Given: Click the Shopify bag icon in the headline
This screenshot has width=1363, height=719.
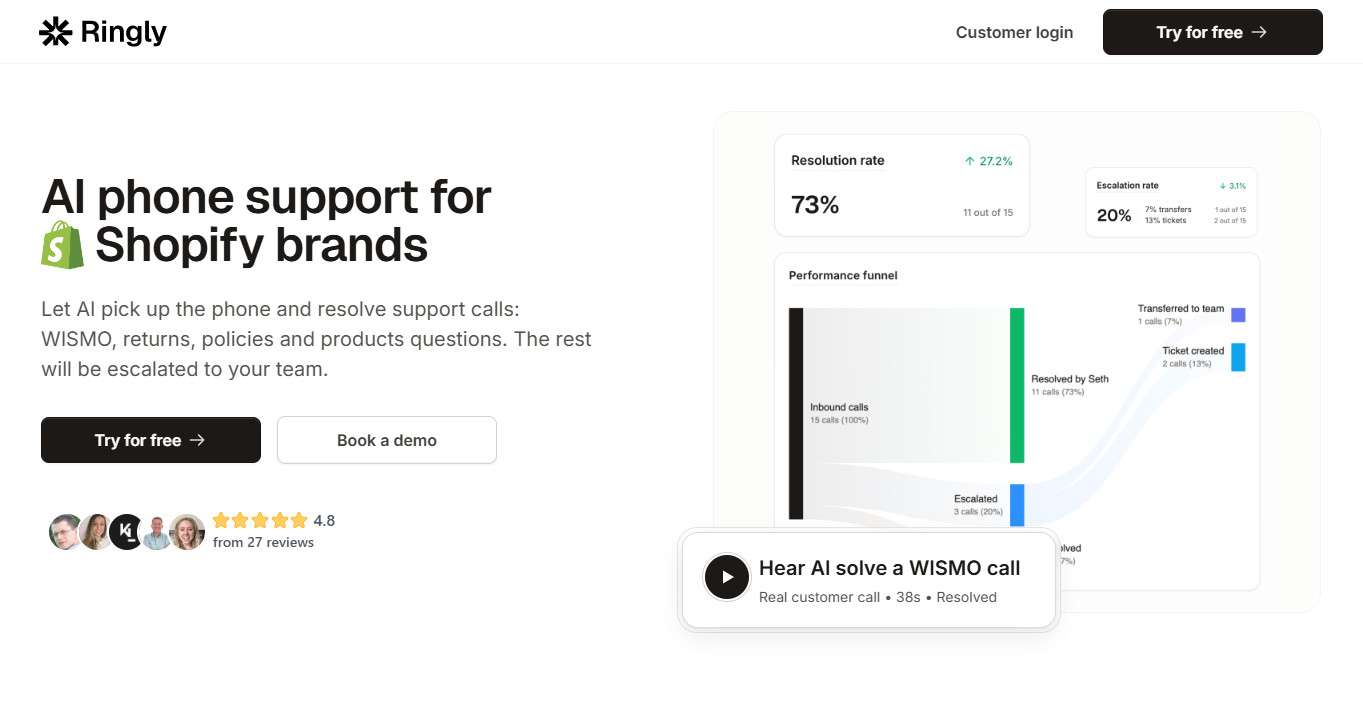Looking at the screenshot, I should point(63,243).
